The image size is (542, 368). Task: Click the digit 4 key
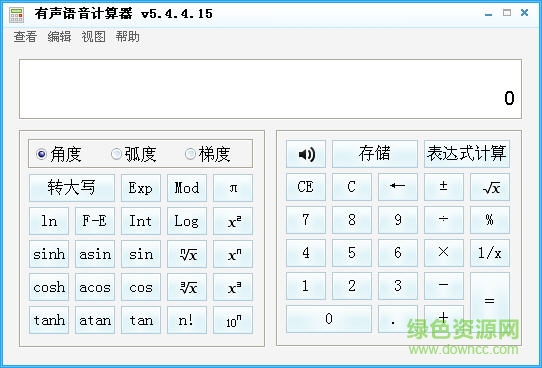pyautogui.click(x=306, y=253)
